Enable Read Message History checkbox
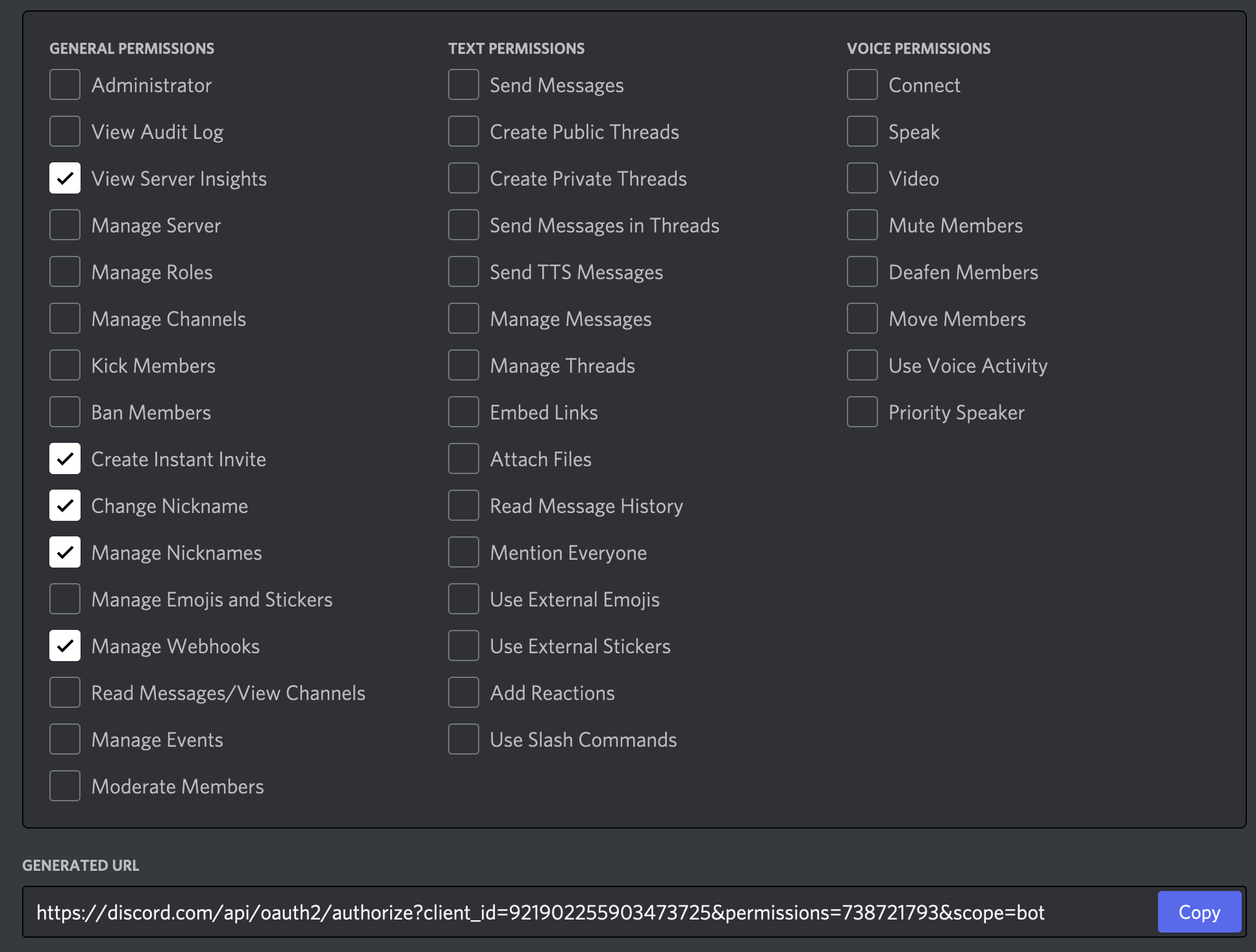This screenshot has width=1256, height=952. [464, 505]
